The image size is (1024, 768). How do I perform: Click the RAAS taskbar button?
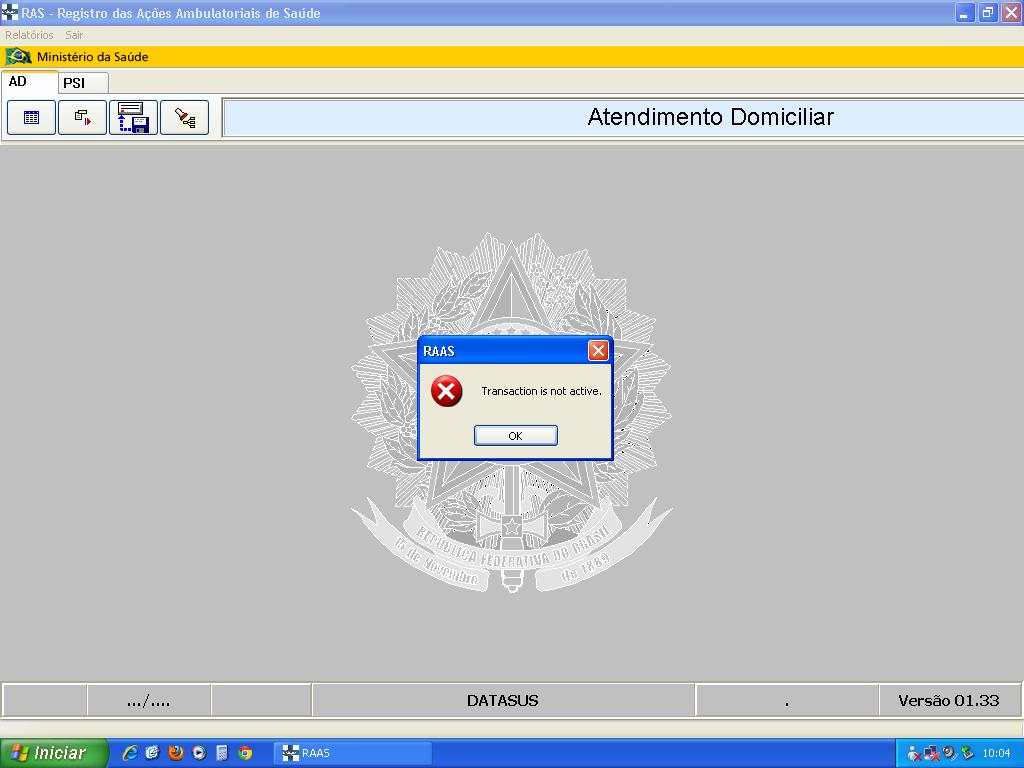(x=352, y=753)
